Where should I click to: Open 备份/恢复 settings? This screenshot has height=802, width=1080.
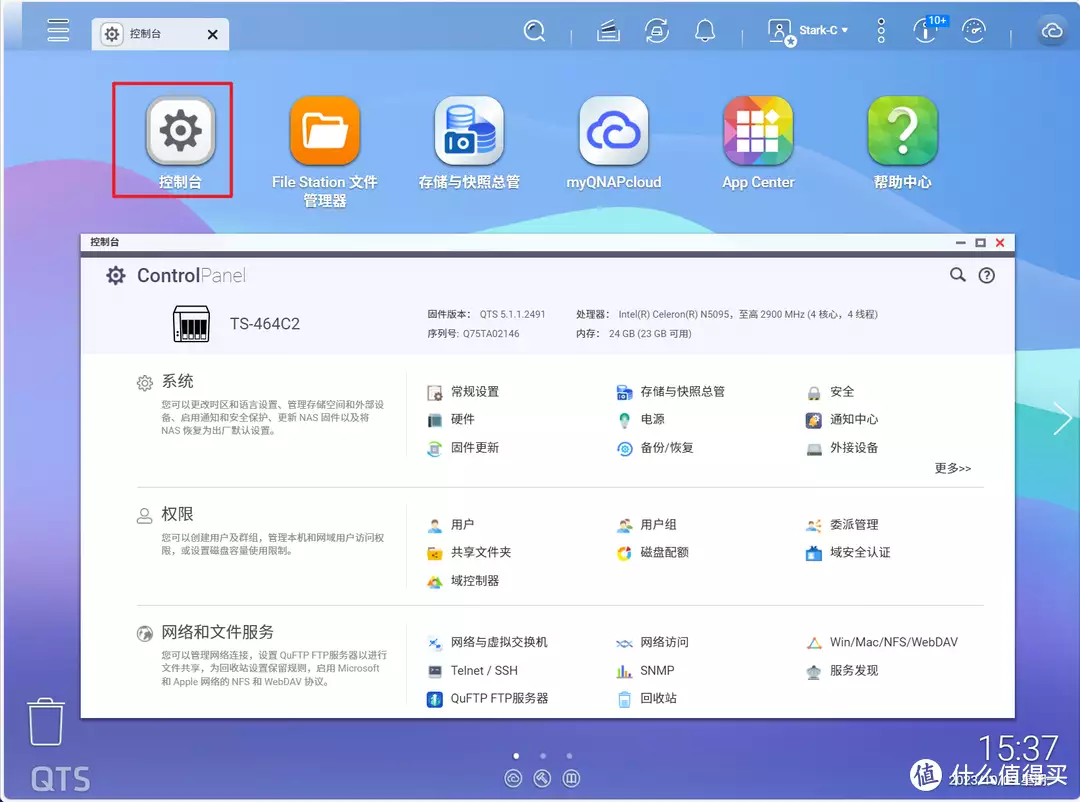pos(655,448)
